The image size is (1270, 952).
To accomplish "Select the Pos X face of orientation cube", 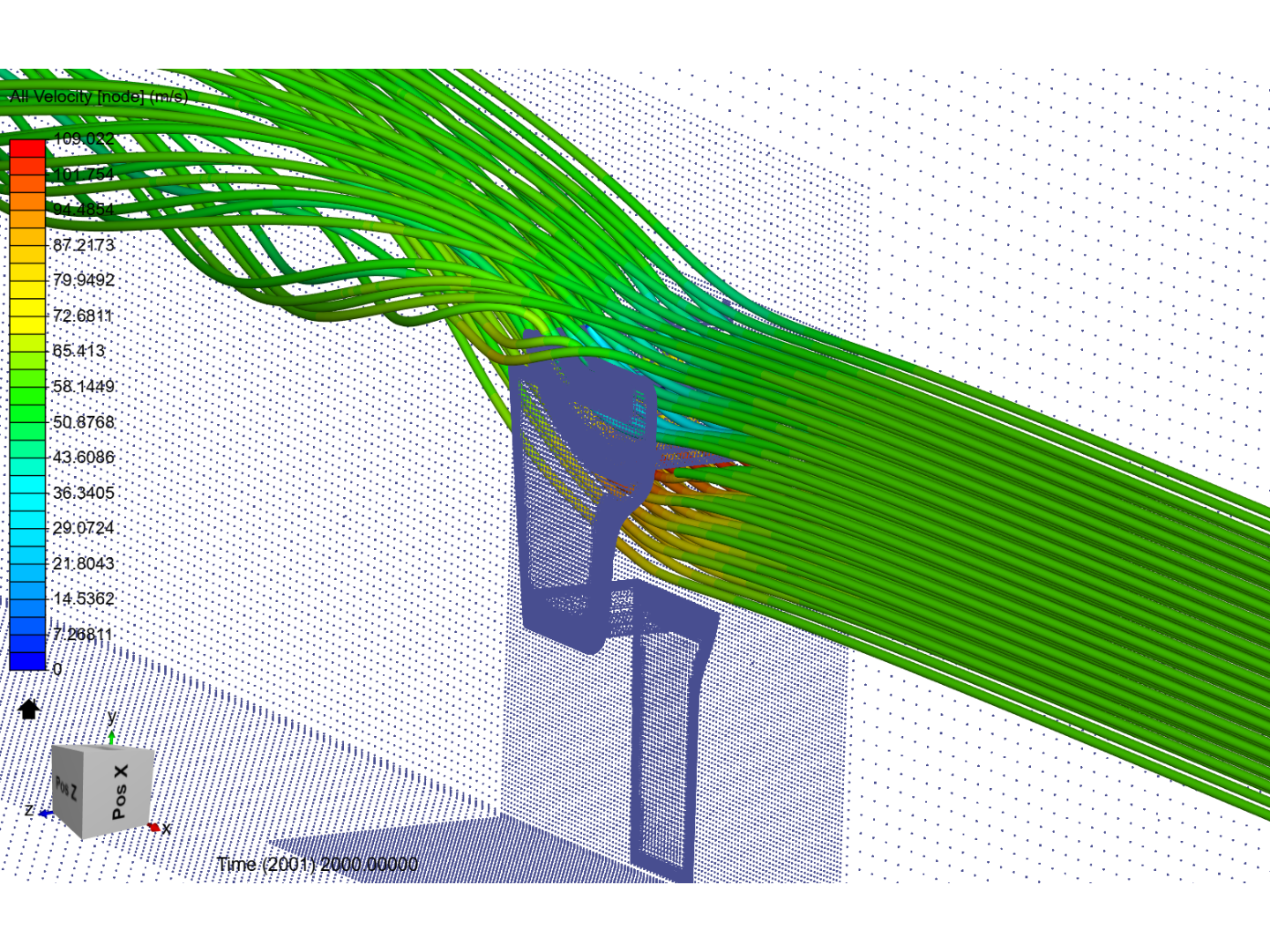I will point(120,792).
